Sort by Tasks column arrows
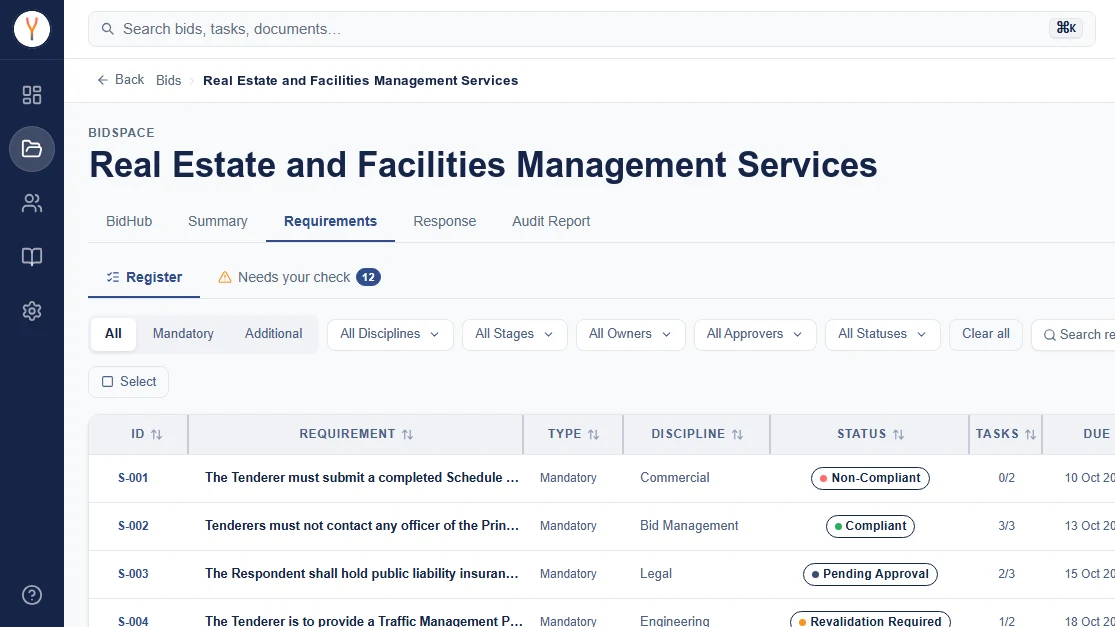The width and height of the screenshot is (1115, 627). click(x=1030, y=434)
